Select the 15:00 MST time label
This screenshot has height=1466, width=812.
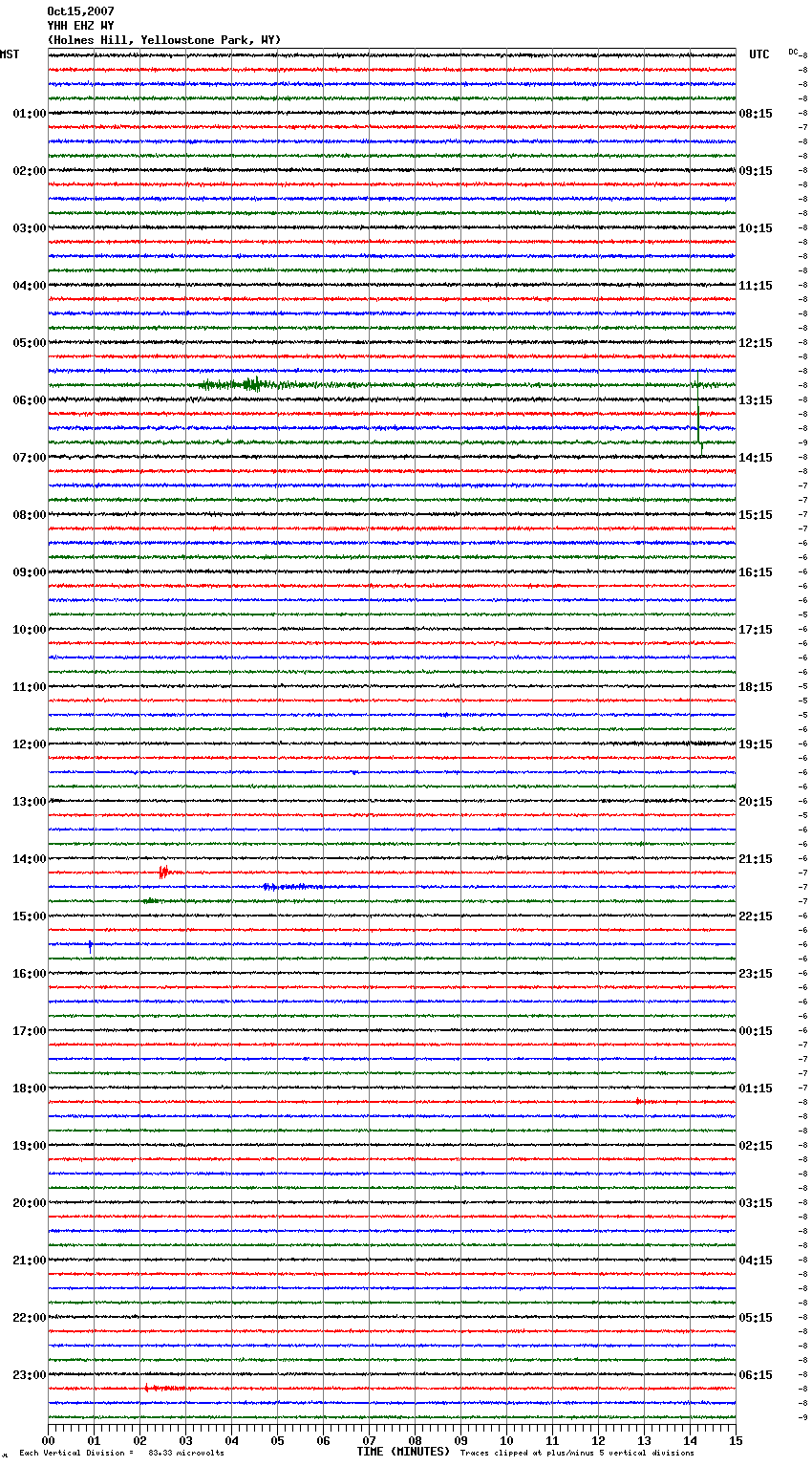[30, 916]
